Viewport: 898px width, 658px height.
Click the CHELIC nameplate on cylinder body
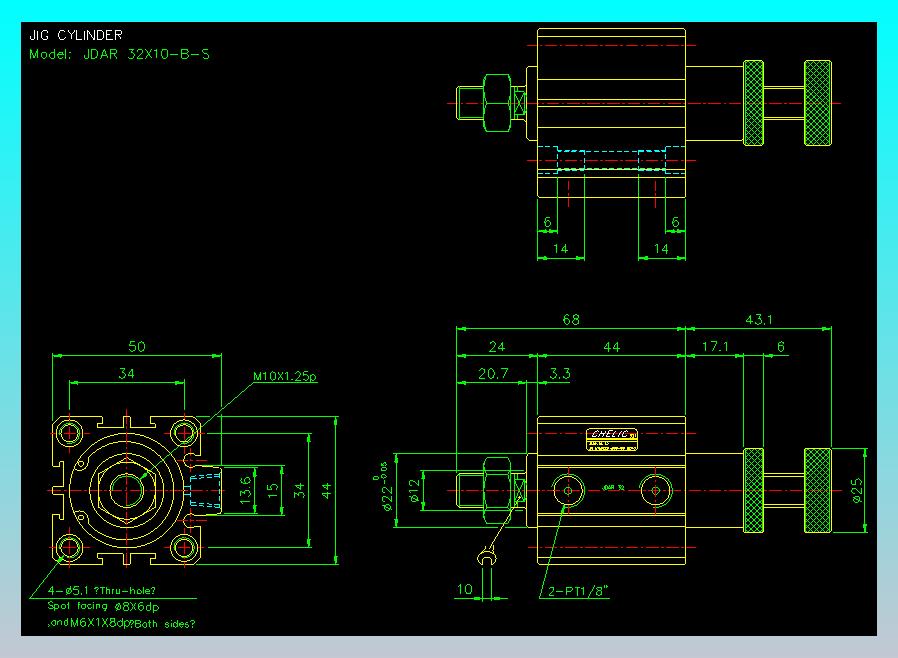(612, 439)
